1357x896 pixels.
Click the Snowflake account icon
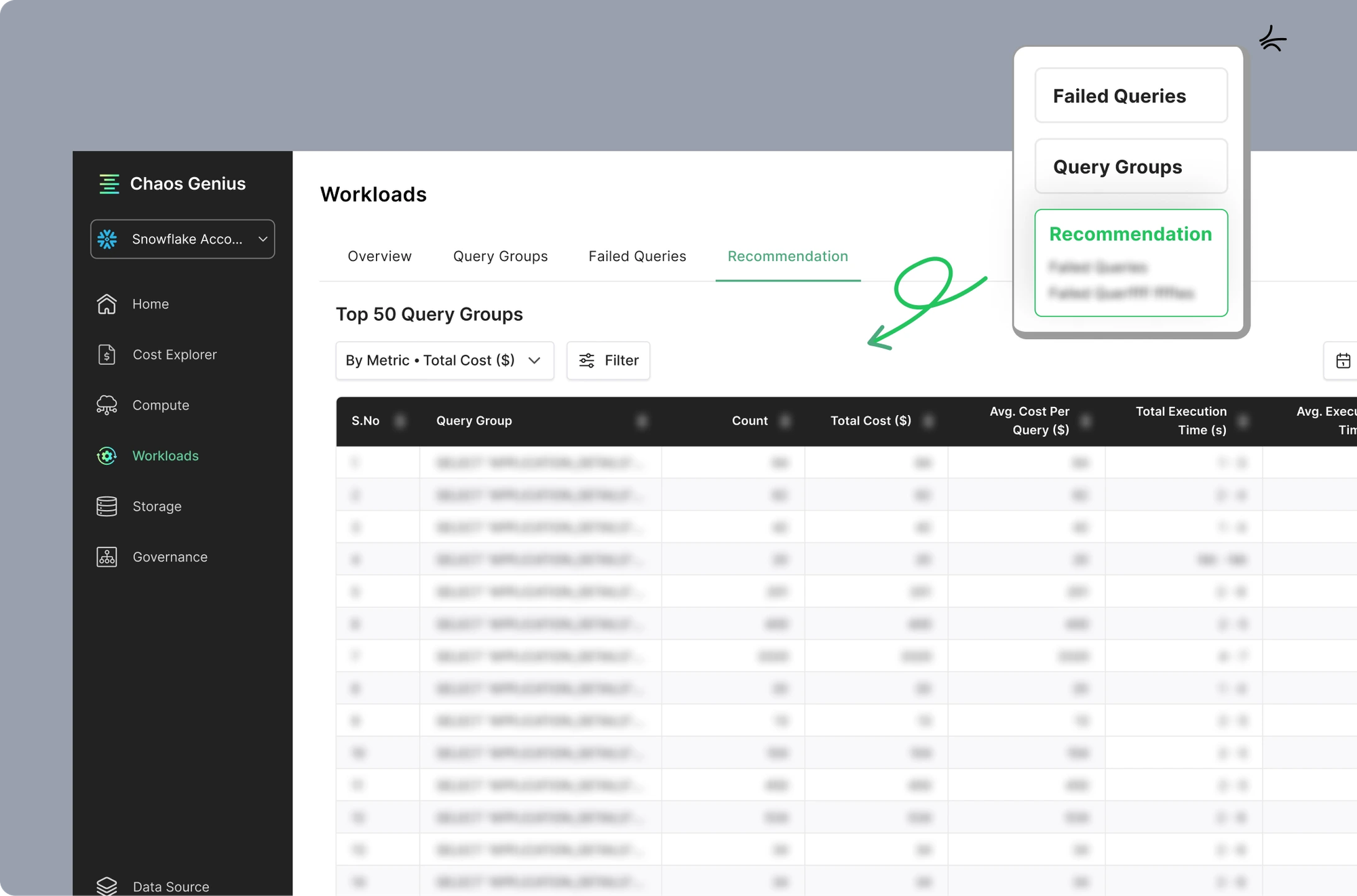pyautogui.click(x=109, y=239)
